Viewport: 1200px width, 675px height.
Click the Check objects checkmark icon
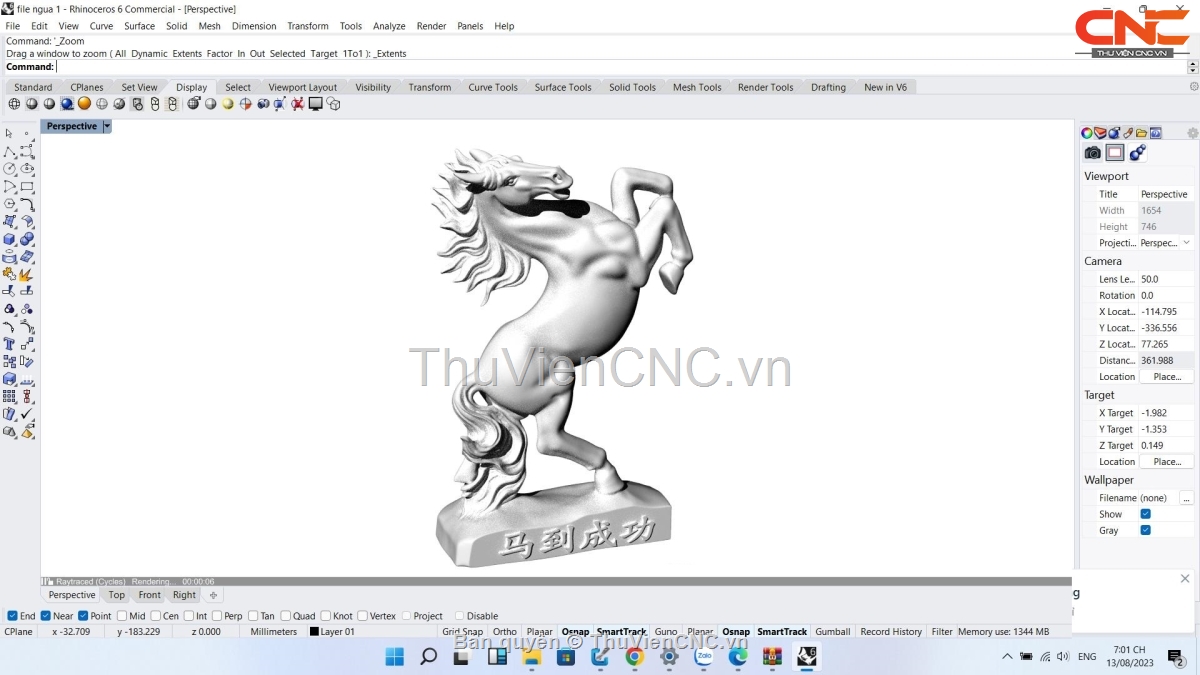(x=27, y=413)
